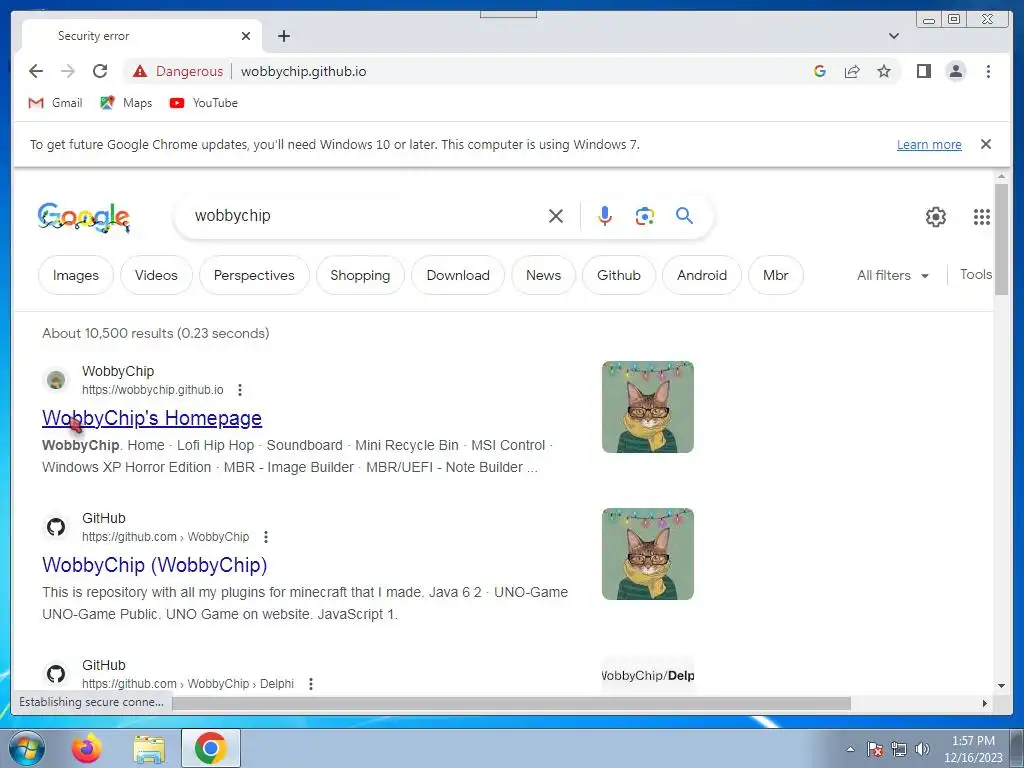
Task: Select the Github filter chip
Action: (x=618, y=275)
